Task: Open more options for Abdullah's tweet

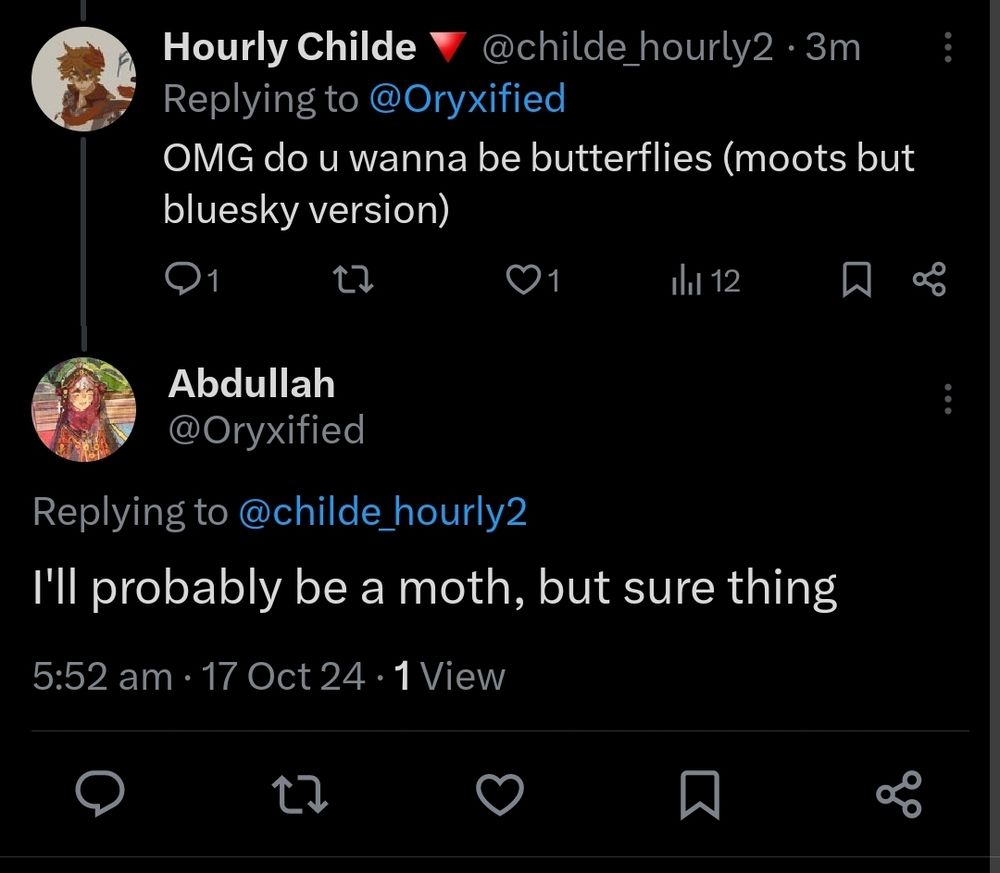Action: point(947,400)
